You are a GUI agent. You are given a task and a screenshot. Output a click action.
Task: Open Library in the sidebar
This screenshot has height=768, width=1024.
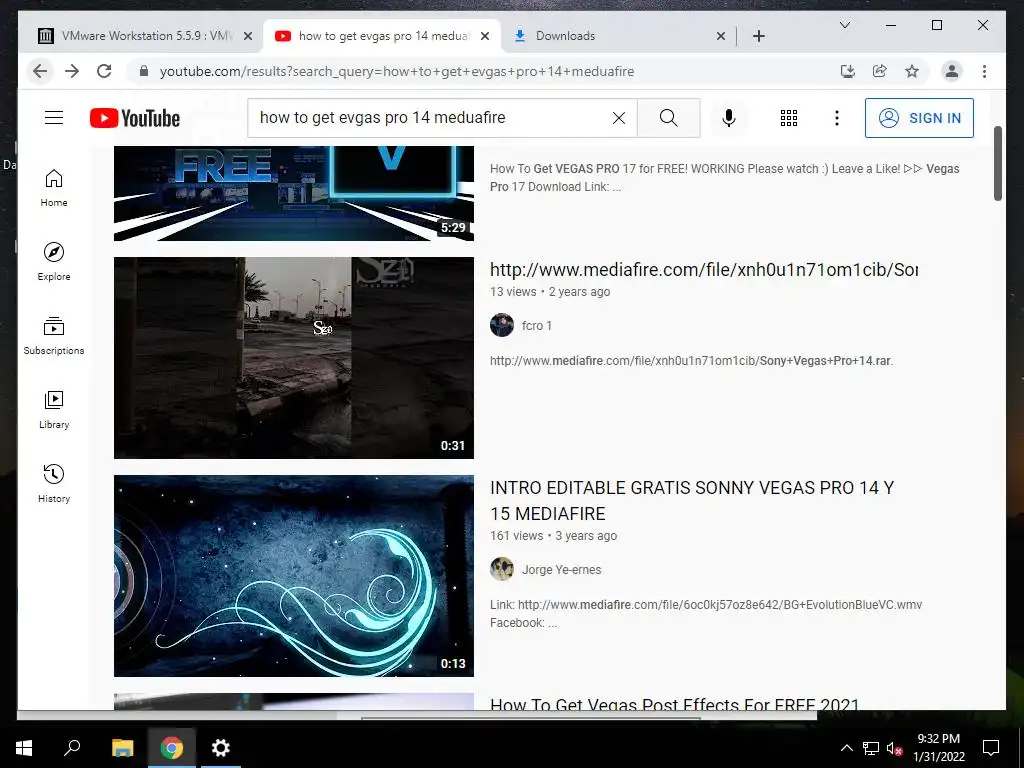pyautogui.click(x=54, y=409)
